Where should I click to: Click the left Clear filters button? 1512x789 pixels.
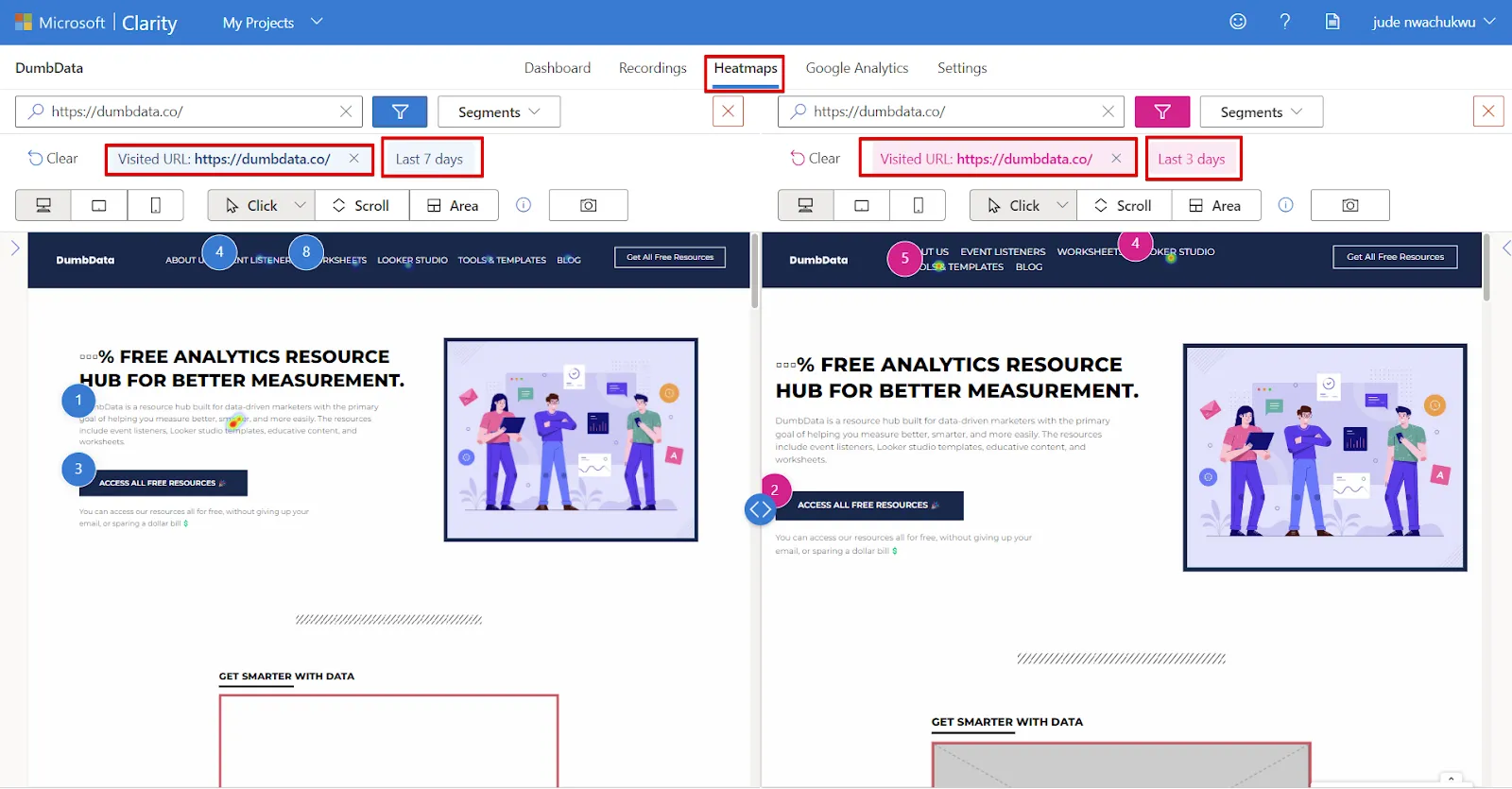tap(53, 159)
